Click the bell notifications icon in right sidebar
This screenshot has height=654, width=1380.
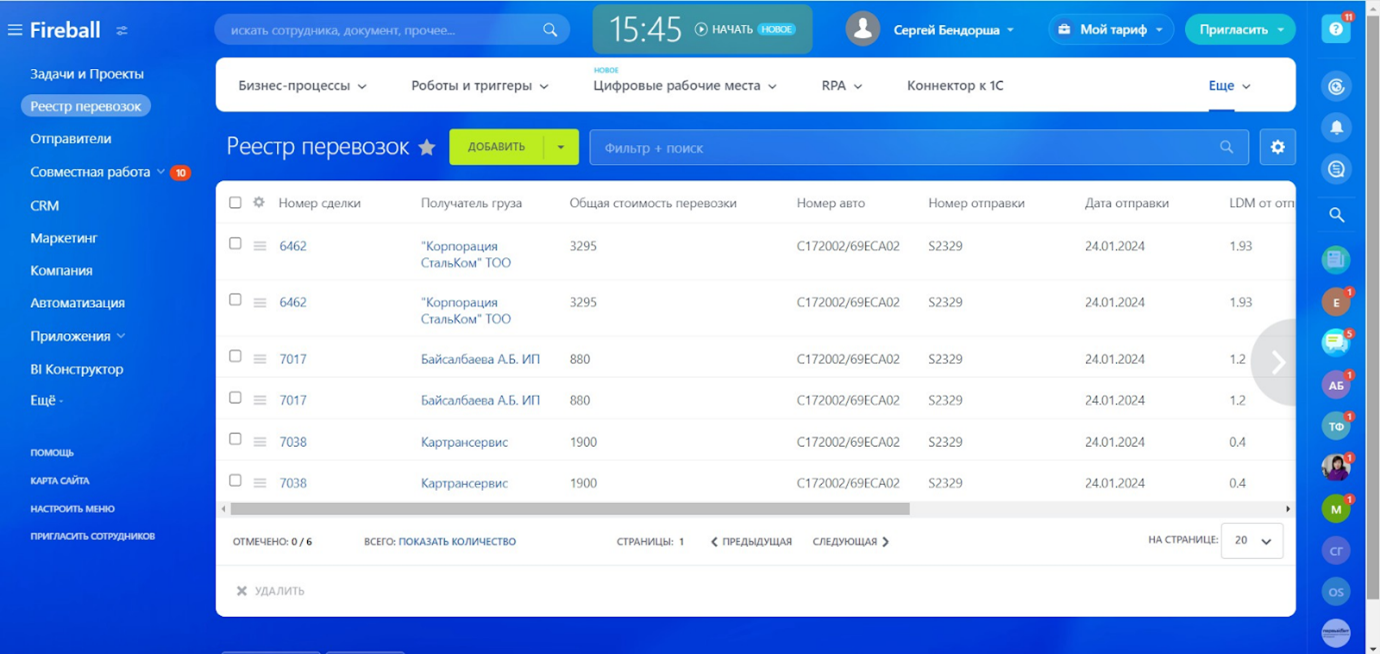1336,128
